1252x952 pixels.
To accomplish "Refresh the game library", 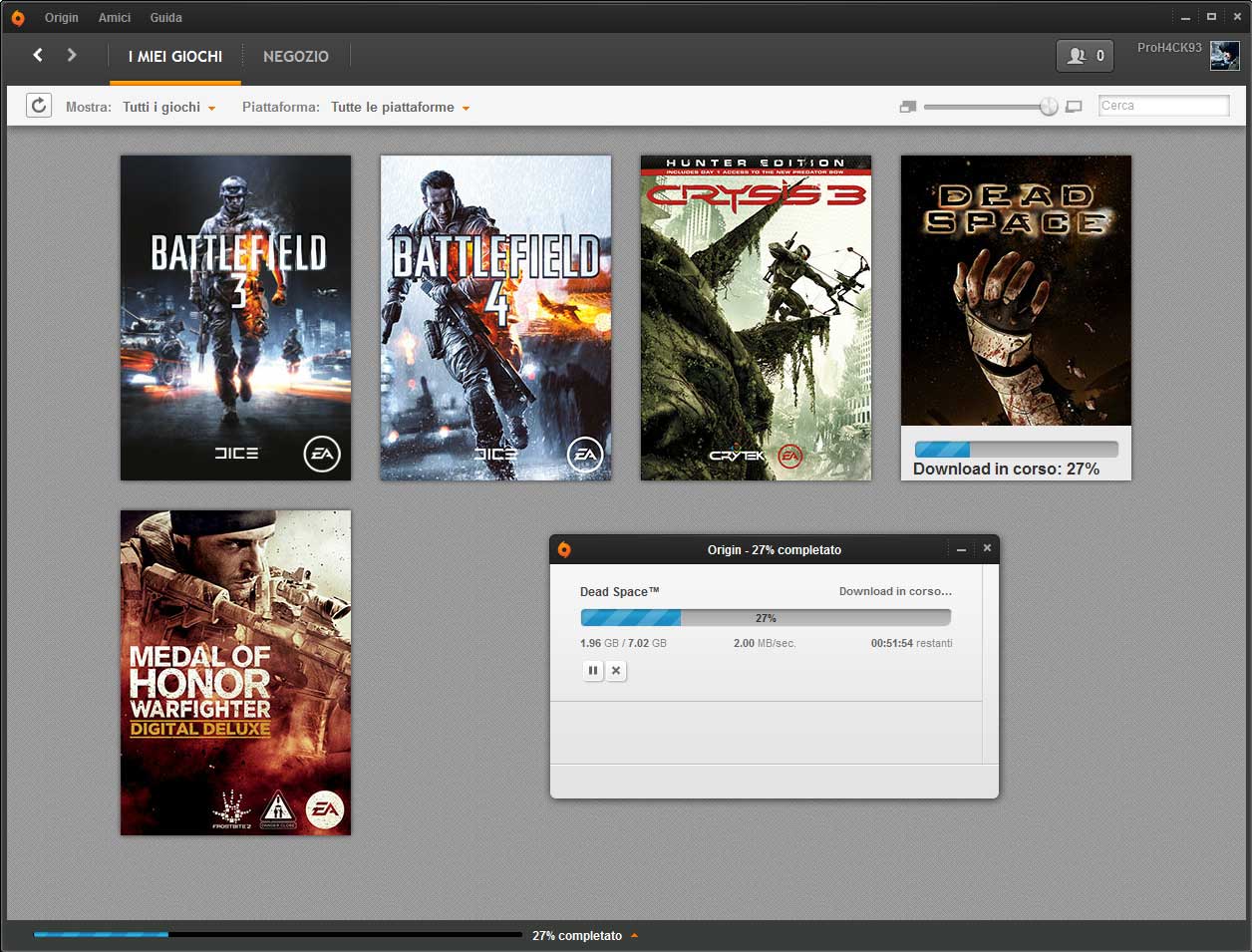I will [x=39, y=106].
